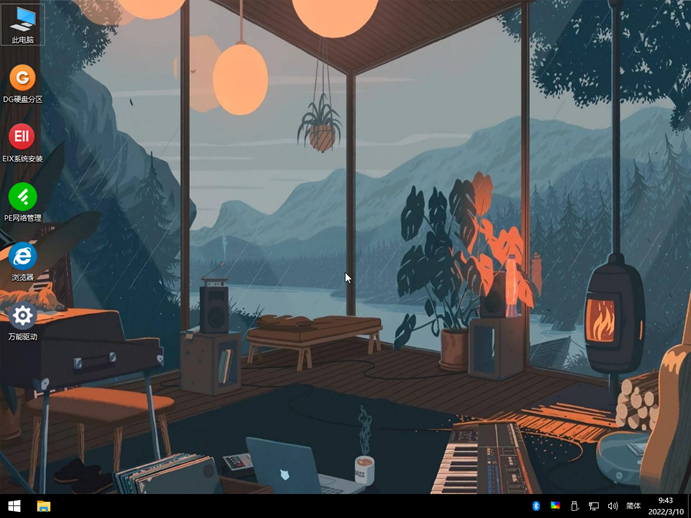691x518 pixels.
Task: Select the DG硬盘分区 icon label text
Action: (22, 100)
